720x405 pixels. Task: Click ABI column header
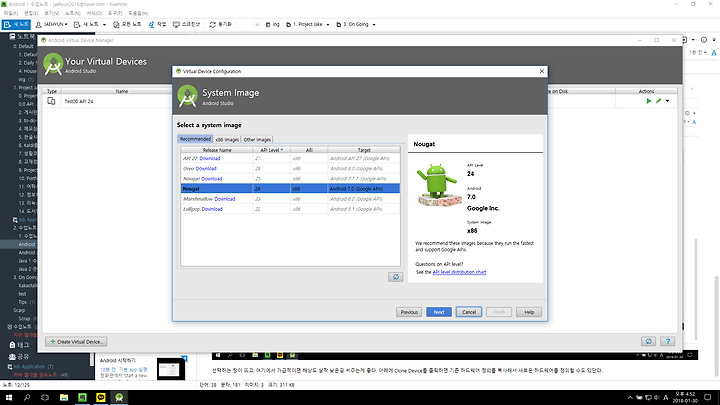309,150
